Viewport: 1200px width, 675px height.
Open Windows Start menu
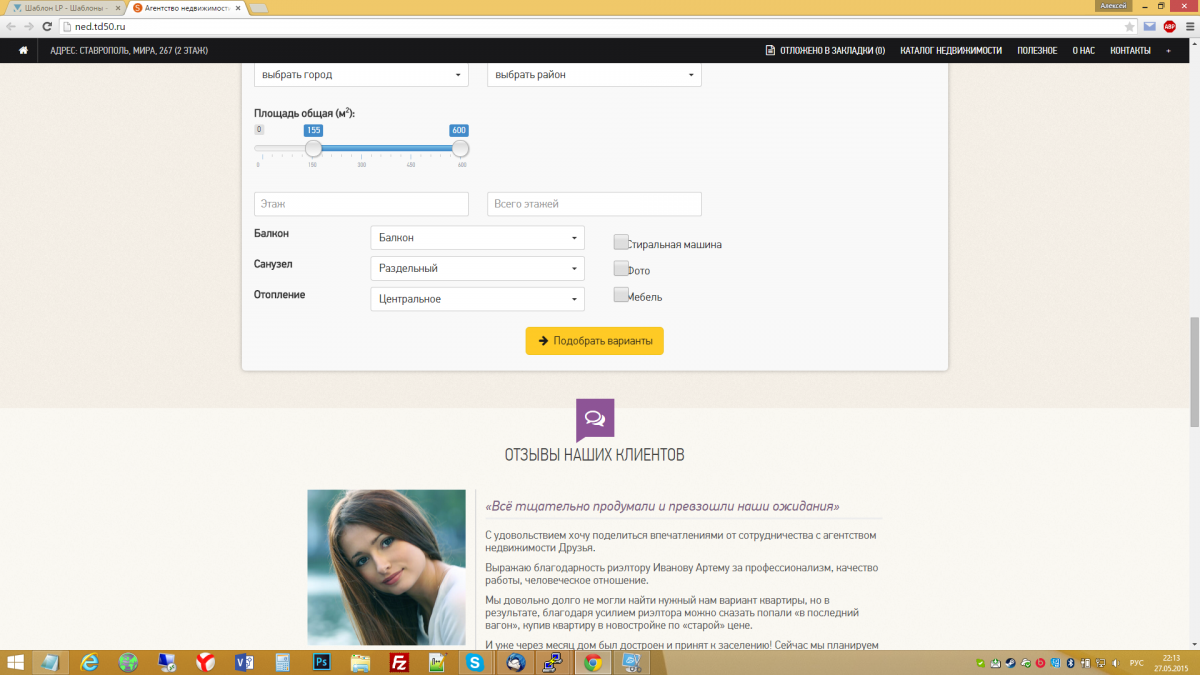coord(16,662)
